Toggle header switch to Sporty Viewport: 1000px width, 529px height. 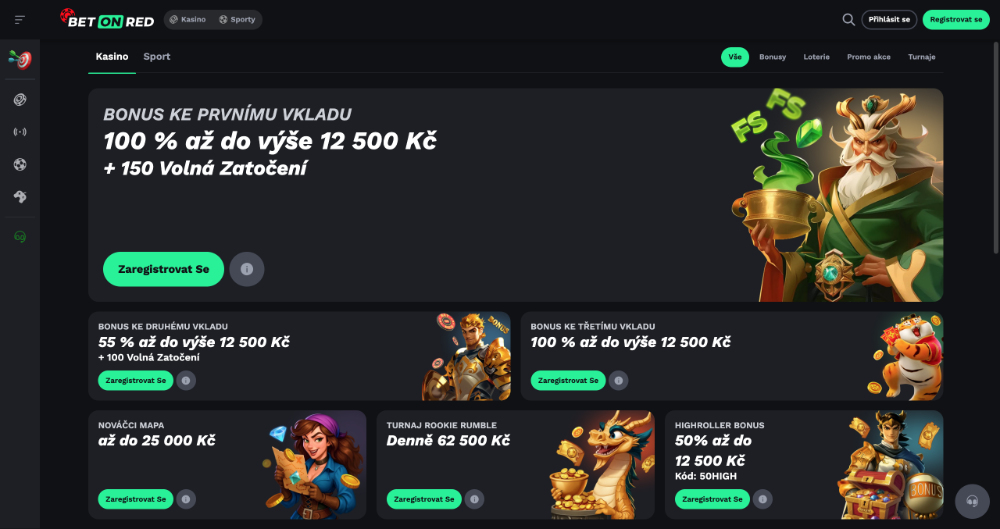(x=237, y=20)
